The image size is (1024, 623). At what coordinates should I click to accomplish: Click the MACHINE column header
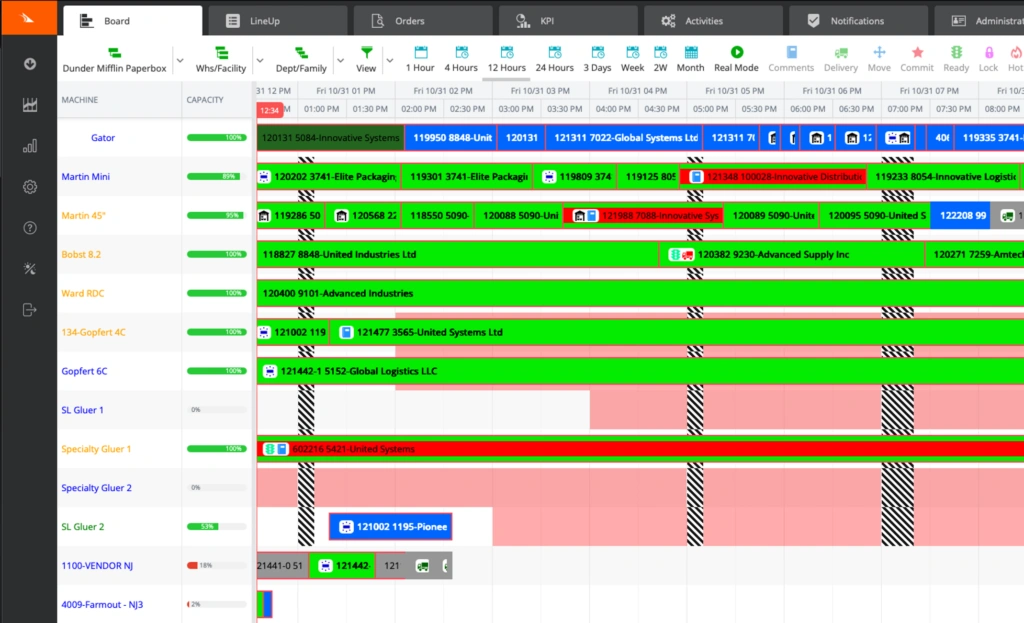[x=80, y=100]
